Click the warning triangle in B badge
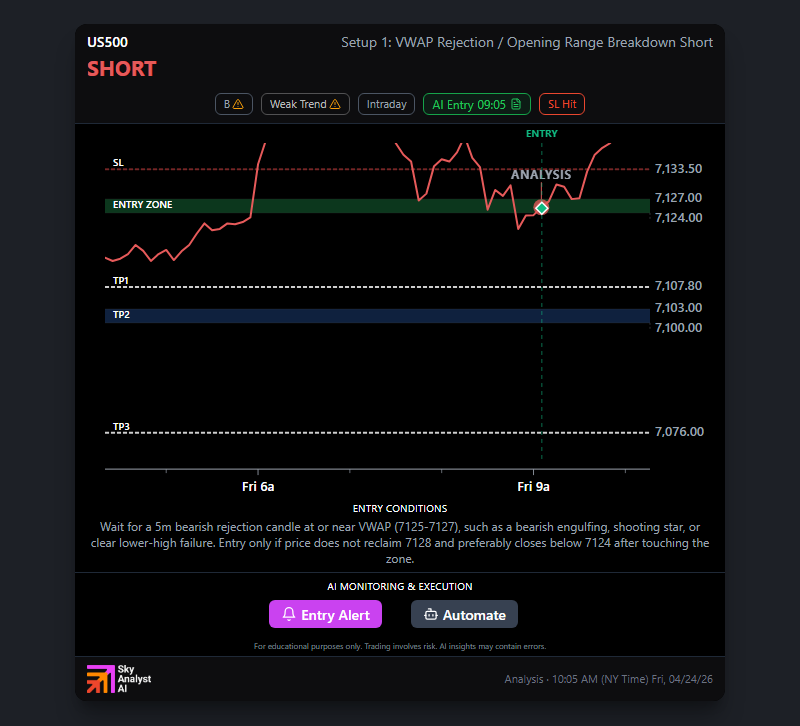The height and width of the screenshot is (726, 800). pos(238,104)
